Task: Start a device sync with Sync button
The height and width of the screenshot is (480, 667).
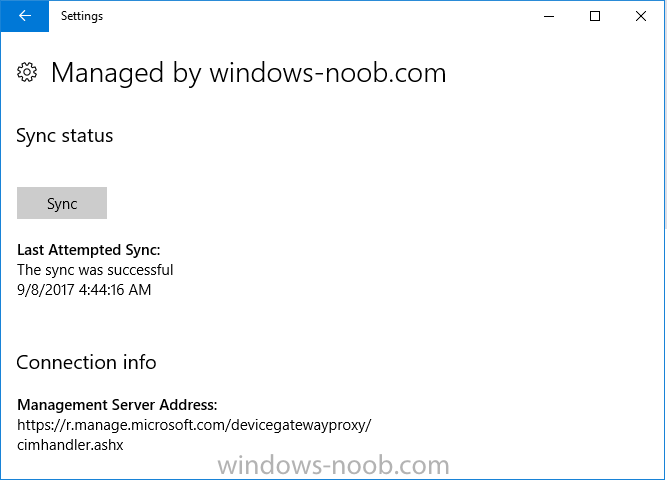Action: [x=62, y=203]
